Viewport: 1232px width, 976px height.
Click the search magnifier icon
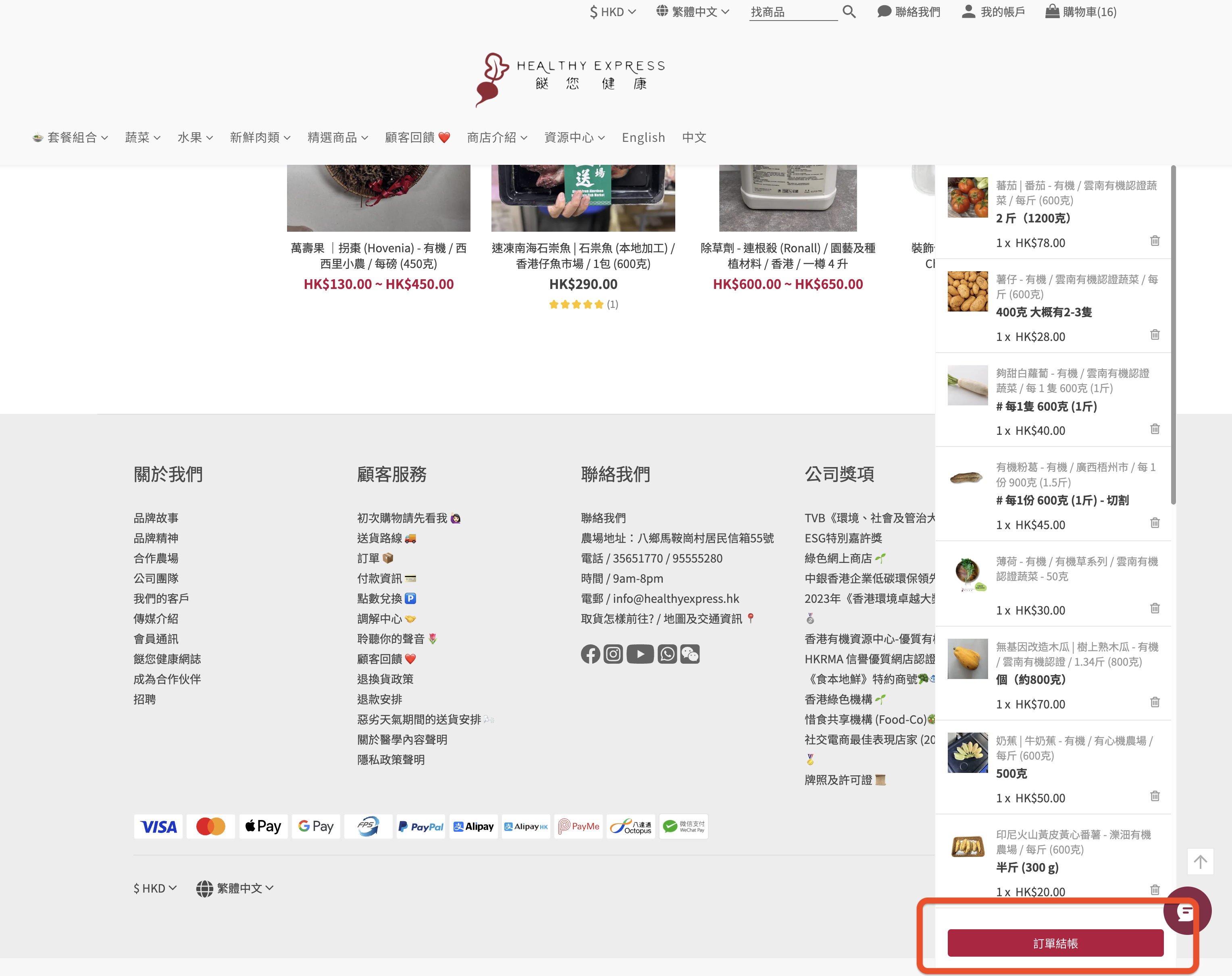pos(849,12)
